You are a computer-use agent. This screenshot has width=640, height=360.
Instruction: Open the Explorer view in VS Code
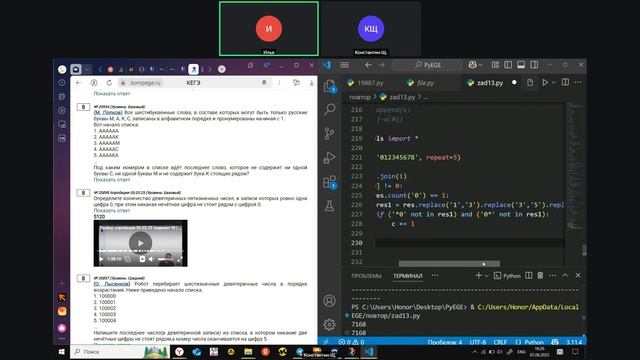329,86
